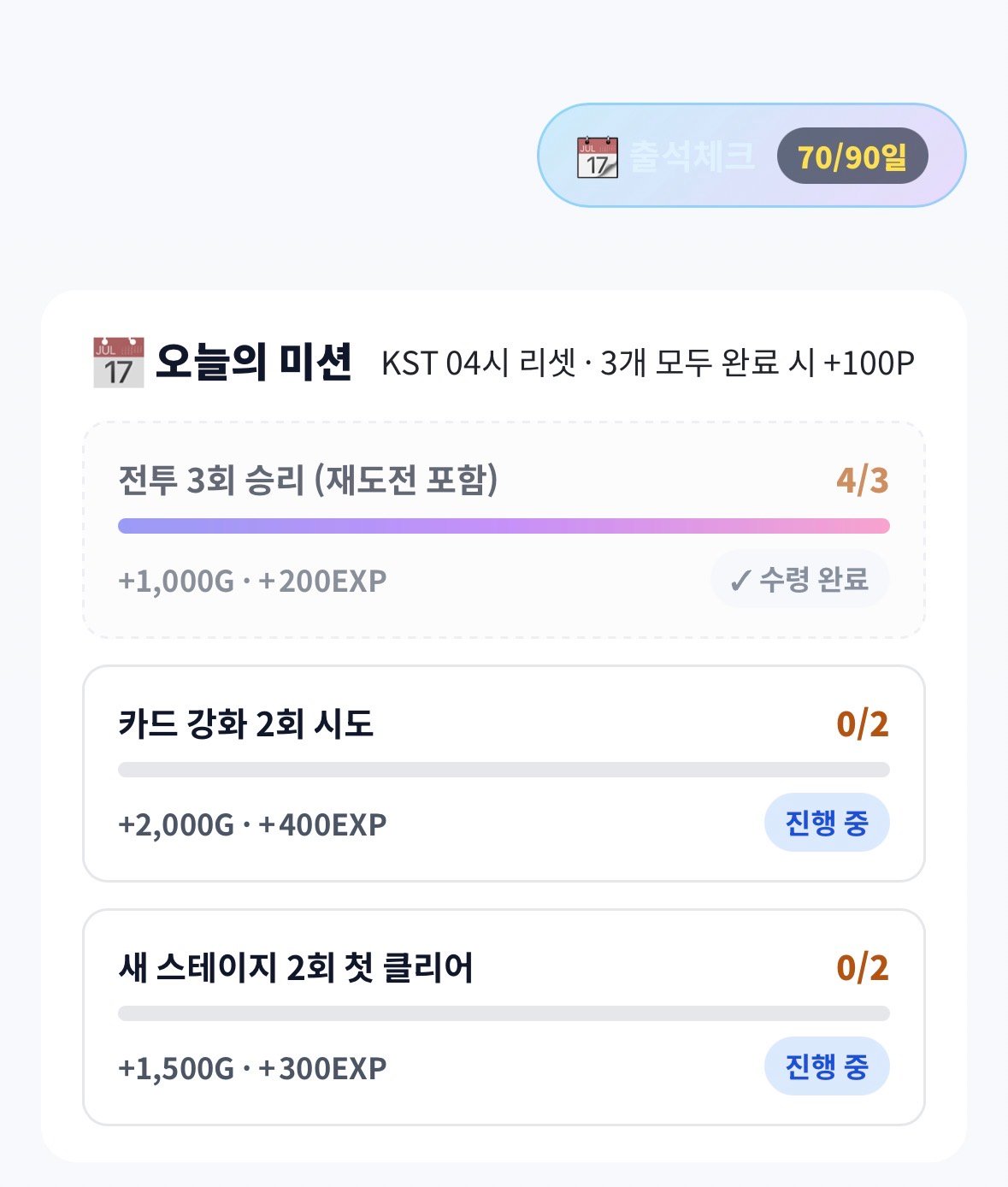This screenshot has height=1187, width=1008.
Task: Select the 카드 강화 2회 시도 mission title
Action: pyautogui.click(x=246, y=724)
